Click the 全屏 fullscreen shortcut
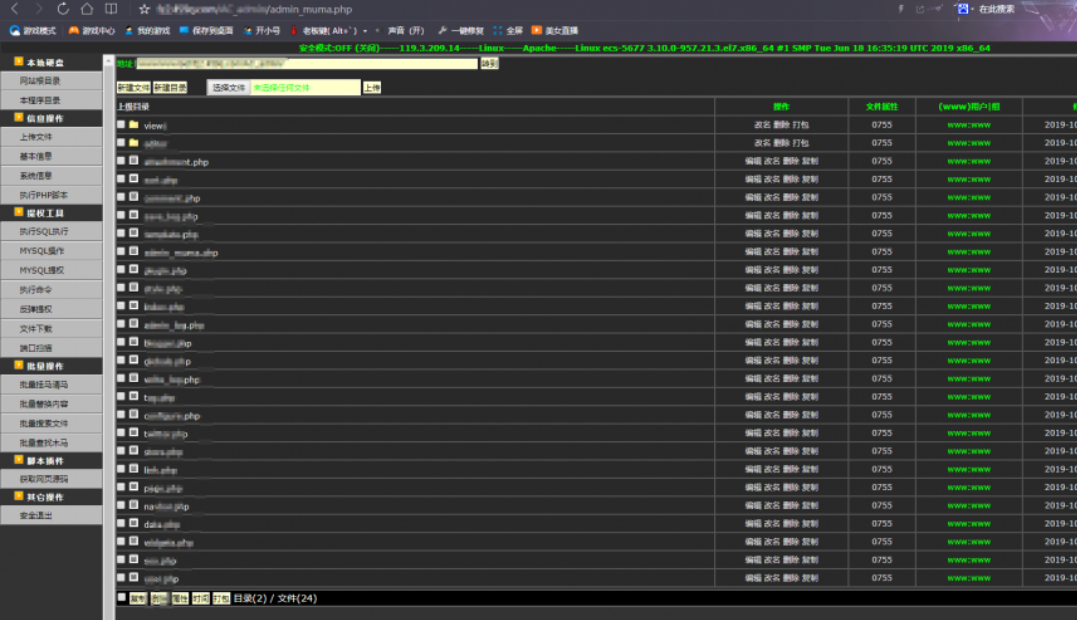1077x620 pixels. (x=508, y=30)
